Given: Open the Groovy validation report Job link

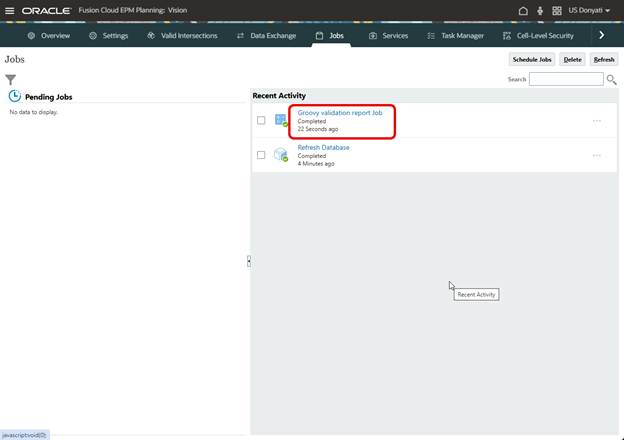Looking at the screenshot, I should 339,113.
